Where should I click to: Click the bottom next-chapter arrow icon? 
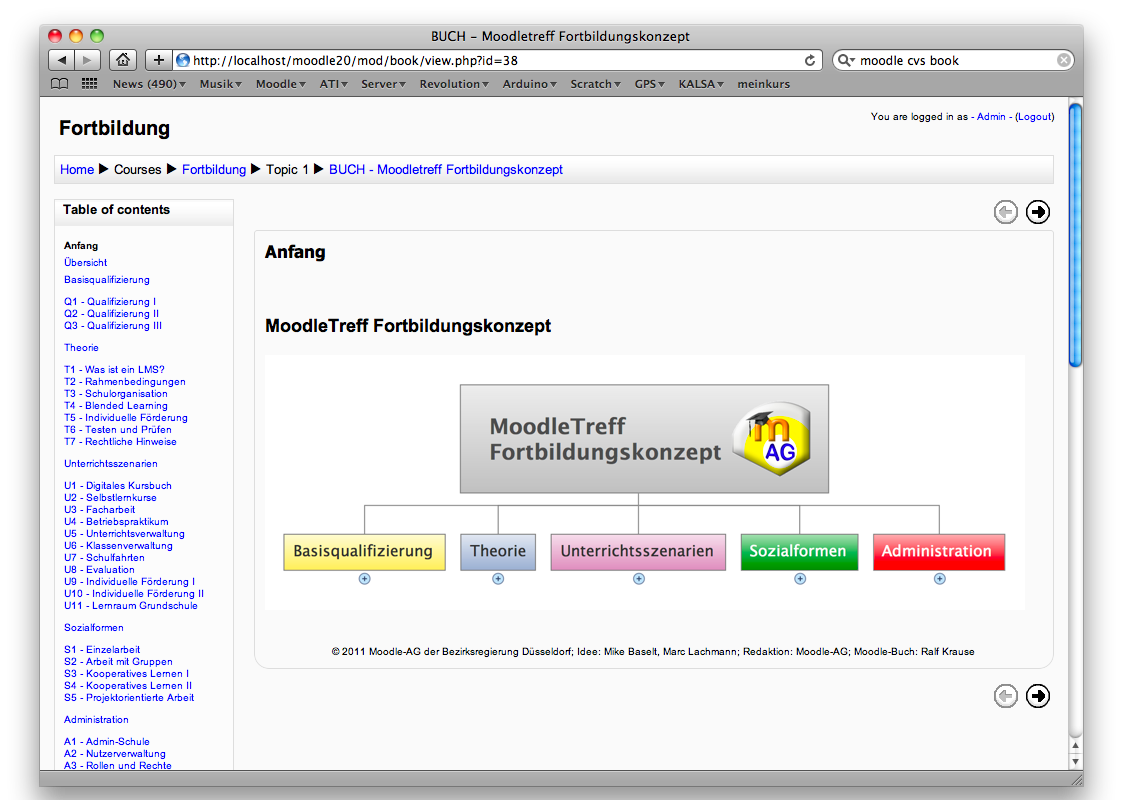pos(1038,695)
